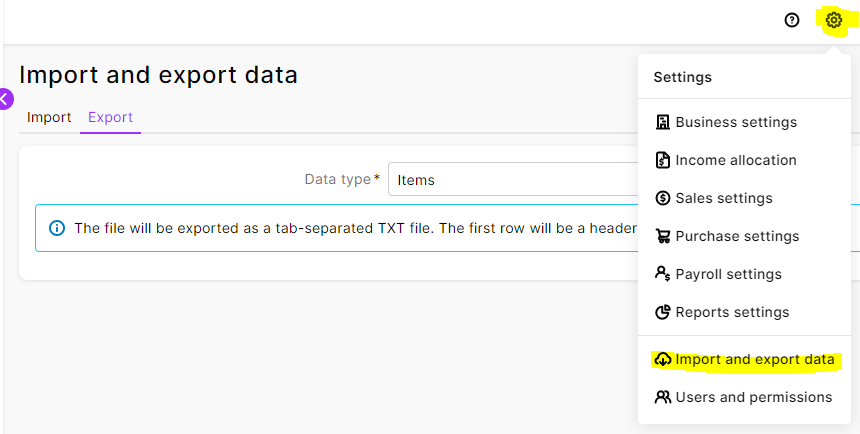This screenshot has width=860, height=434.
Task: Click the Income allocation document icon
Action: pos(662,160)
